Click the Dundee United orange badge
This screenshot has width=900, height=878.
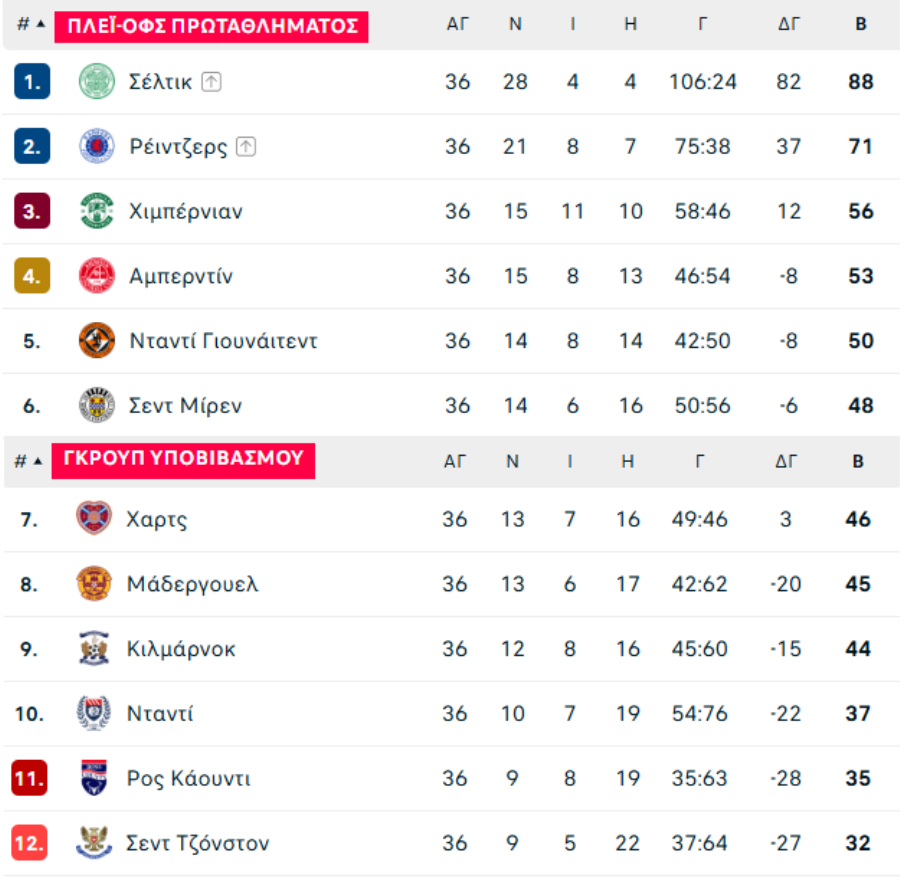pos(96,341)
